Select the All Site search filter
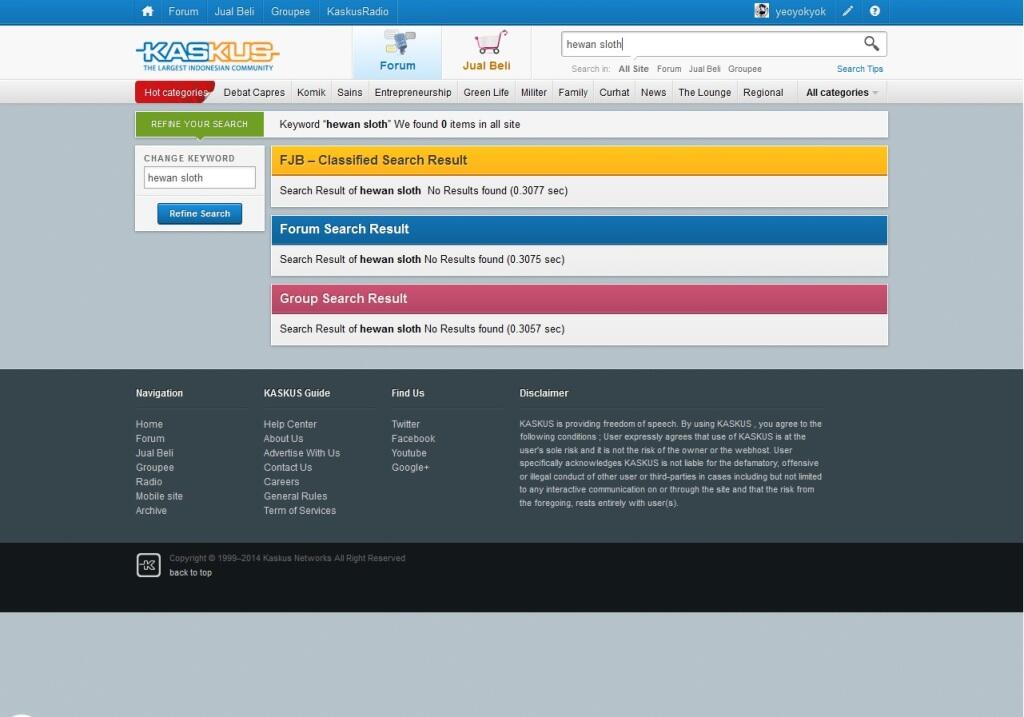The width and height of the screenshot is (1024, 717). coord(633,69)
